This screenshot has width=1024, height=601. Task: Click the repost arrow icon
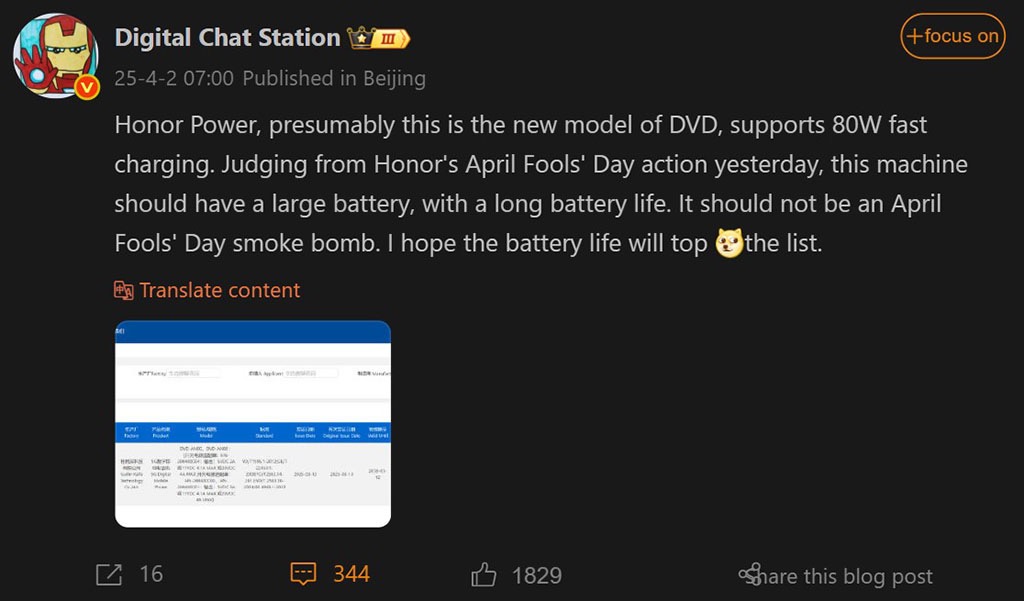tap(108, 574)
